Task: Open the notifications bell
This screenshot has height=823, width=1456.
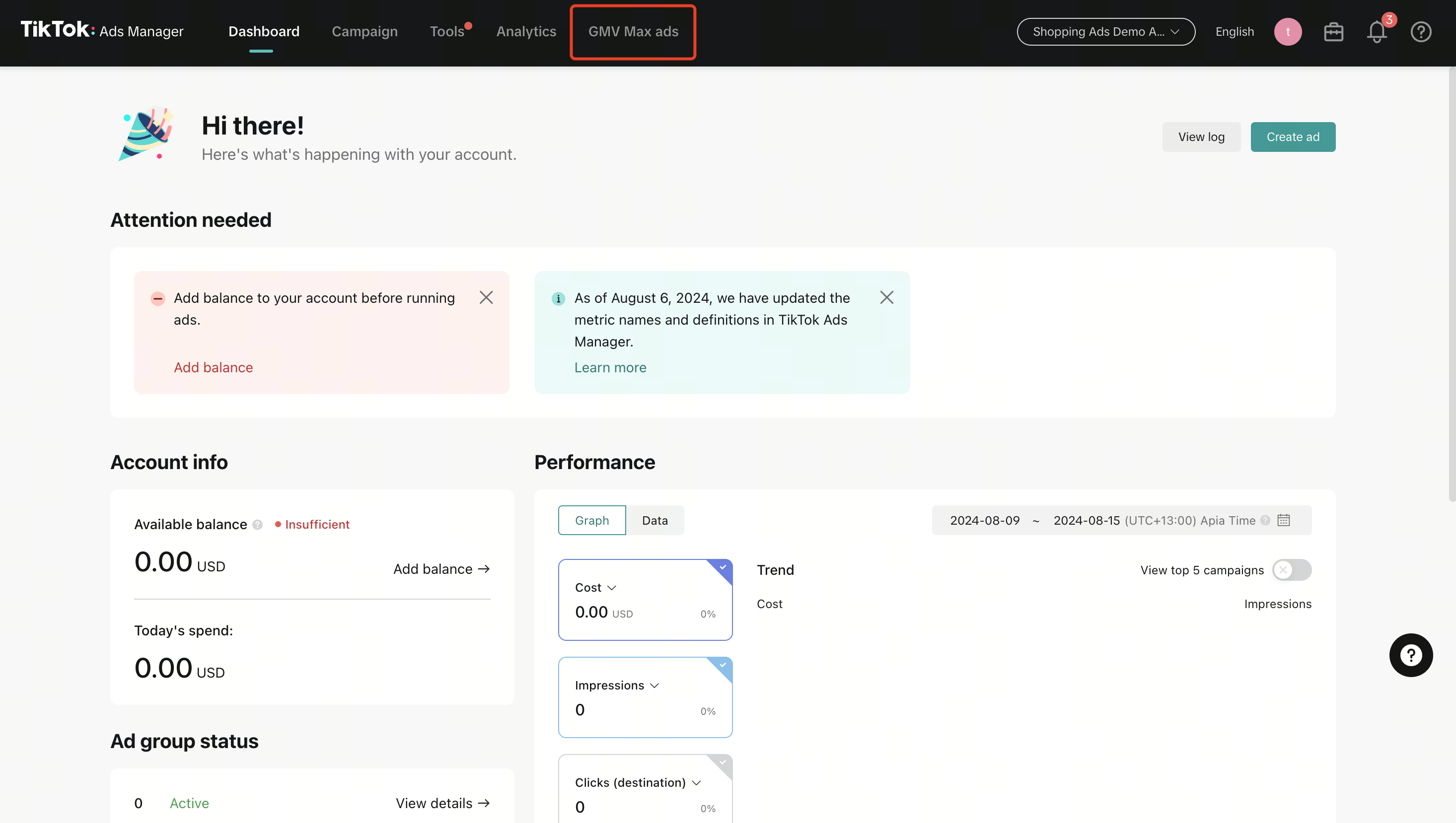Action: click(1377, 32)
